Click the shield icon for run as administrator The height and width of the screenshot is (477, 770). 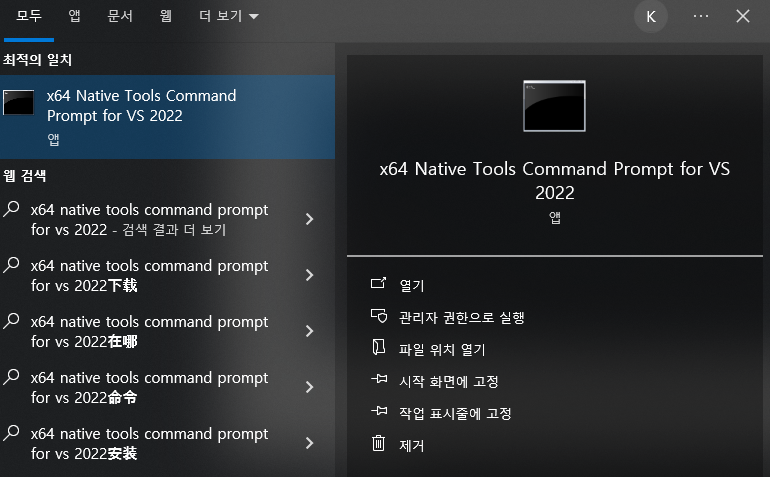[379, 315]
